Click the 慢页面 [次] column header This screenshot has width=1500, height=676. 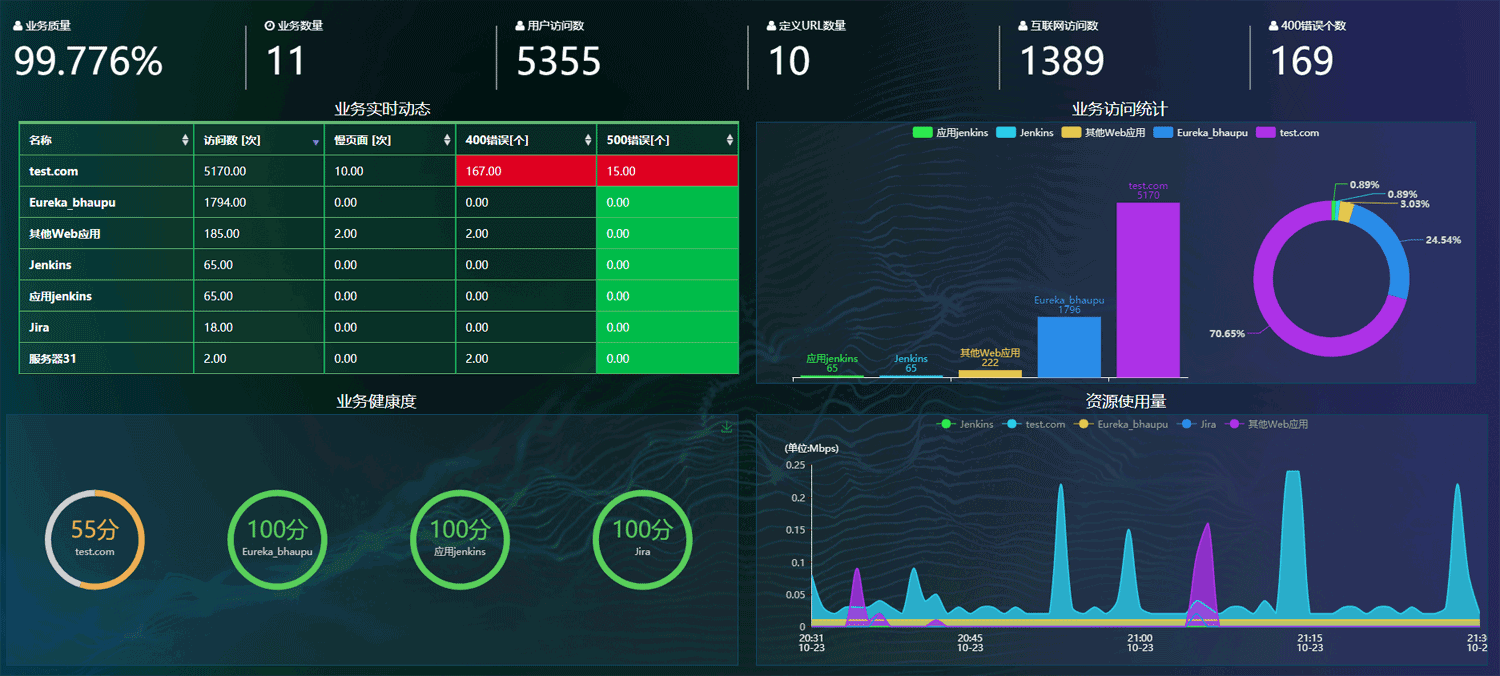(x=390, y=140)
